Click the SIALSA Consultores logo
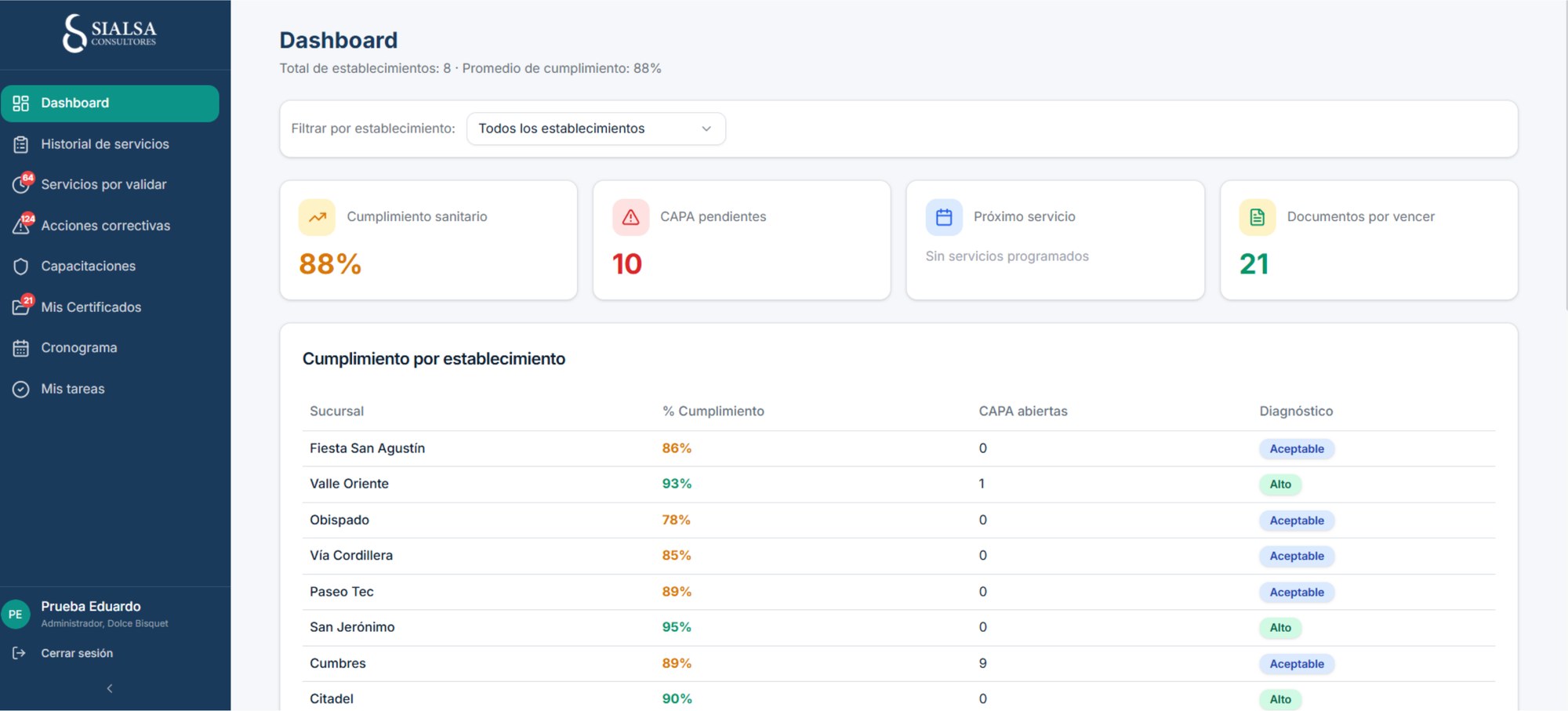Screen dimensions: 1568x711 pyautogui.click(x=110, y=33)
